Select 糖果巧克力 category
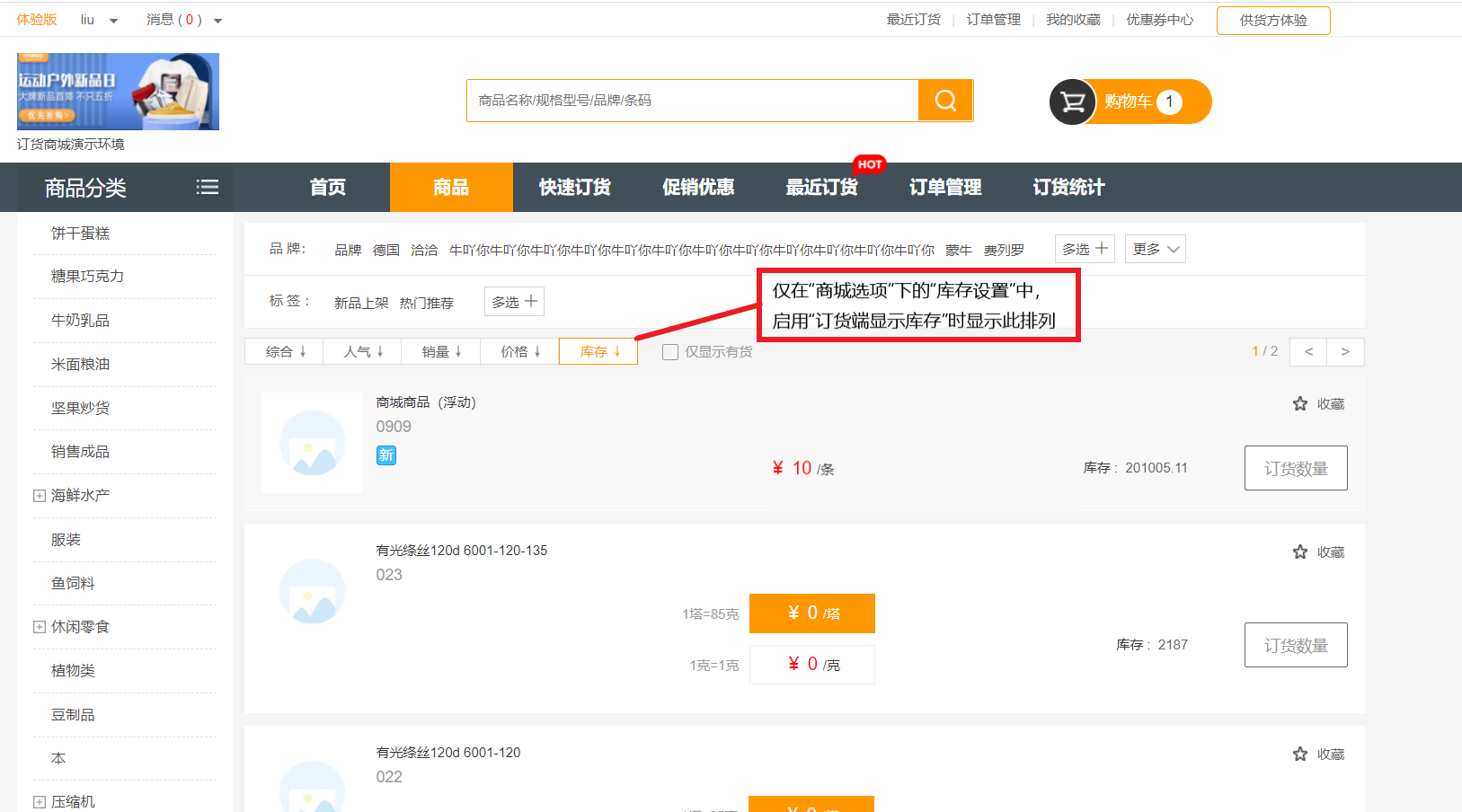The image size is (1462, 812). pyautogui.click(x=87, y=277)
